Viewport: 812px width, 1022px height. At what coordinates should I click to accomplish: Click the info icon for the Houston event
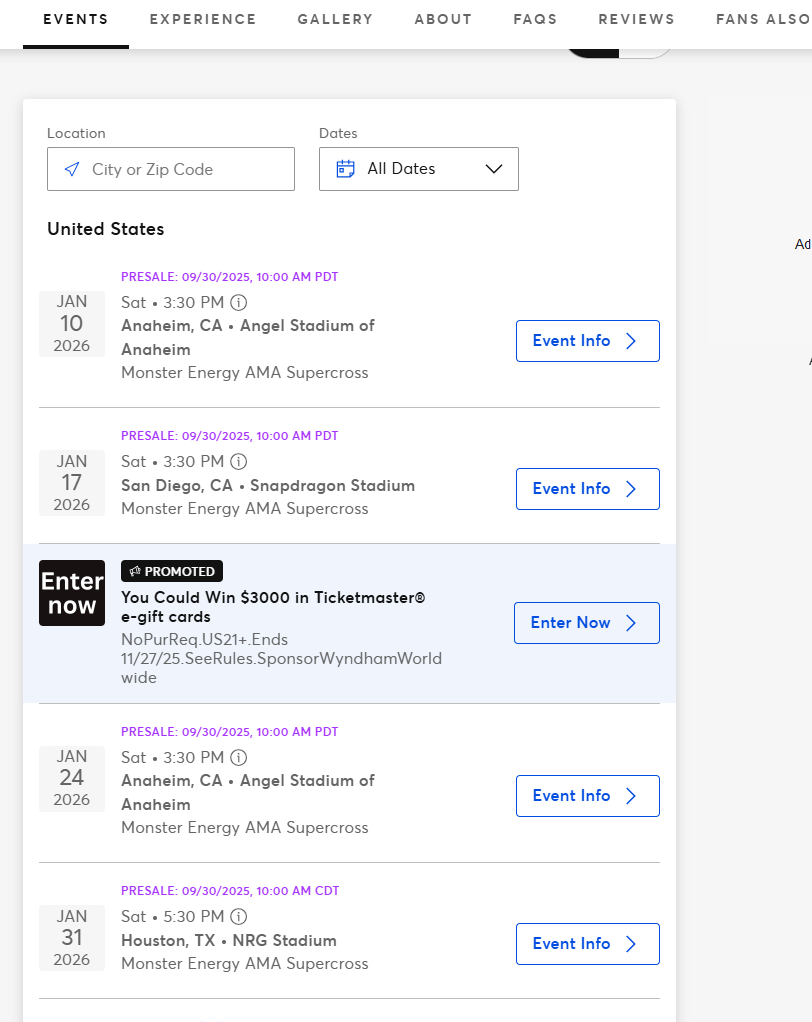click(238, 916)
